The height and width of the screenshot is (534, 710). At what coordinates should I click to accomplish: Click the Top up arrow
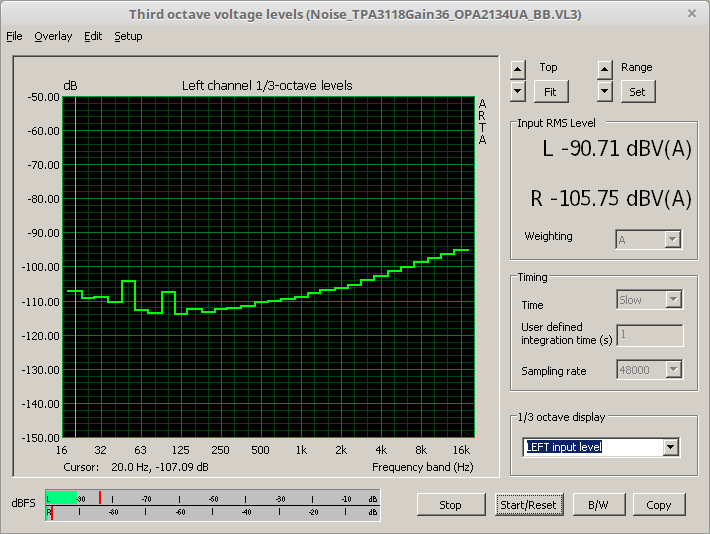[x=517, y=69]
